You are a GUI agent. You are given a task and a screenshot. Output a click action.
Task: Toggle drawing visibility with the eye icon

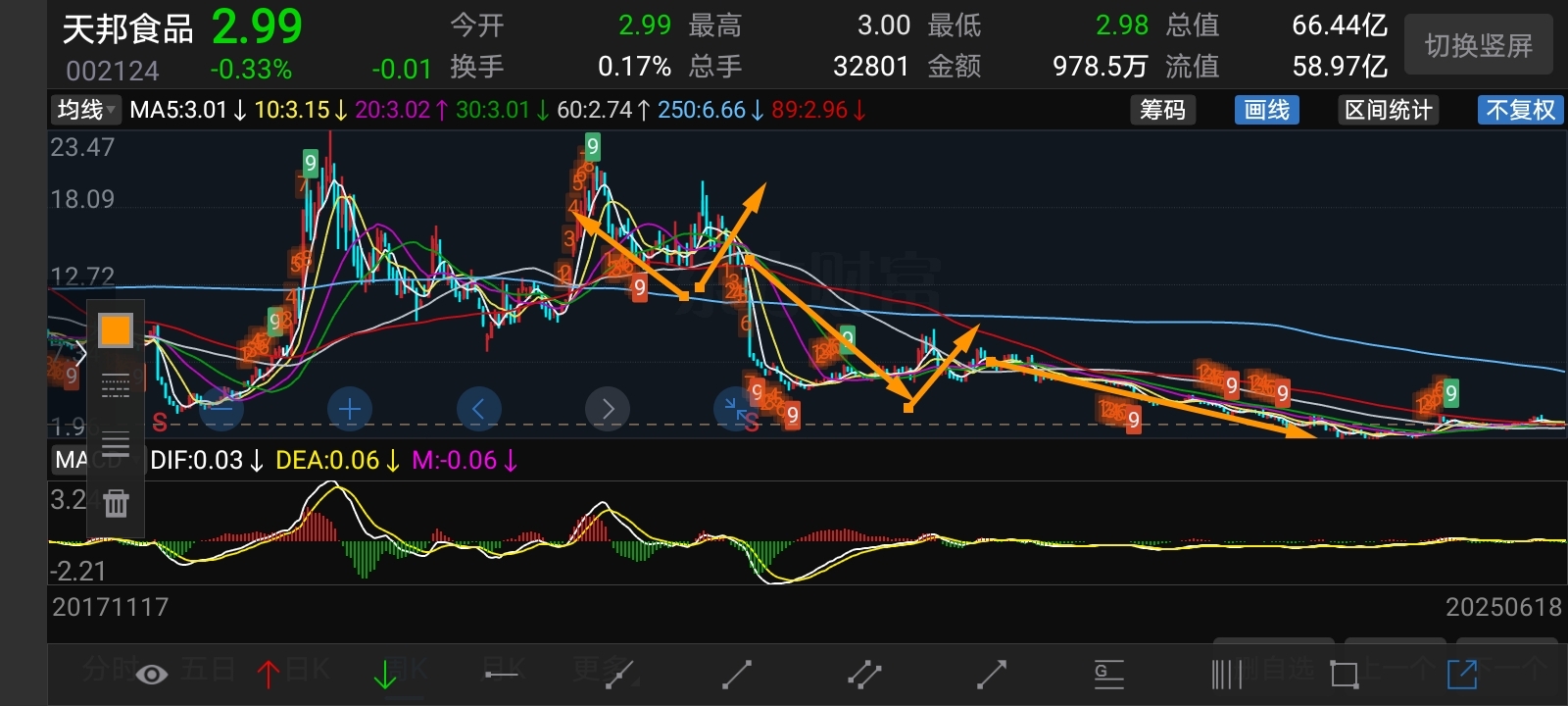coord(151,674)
